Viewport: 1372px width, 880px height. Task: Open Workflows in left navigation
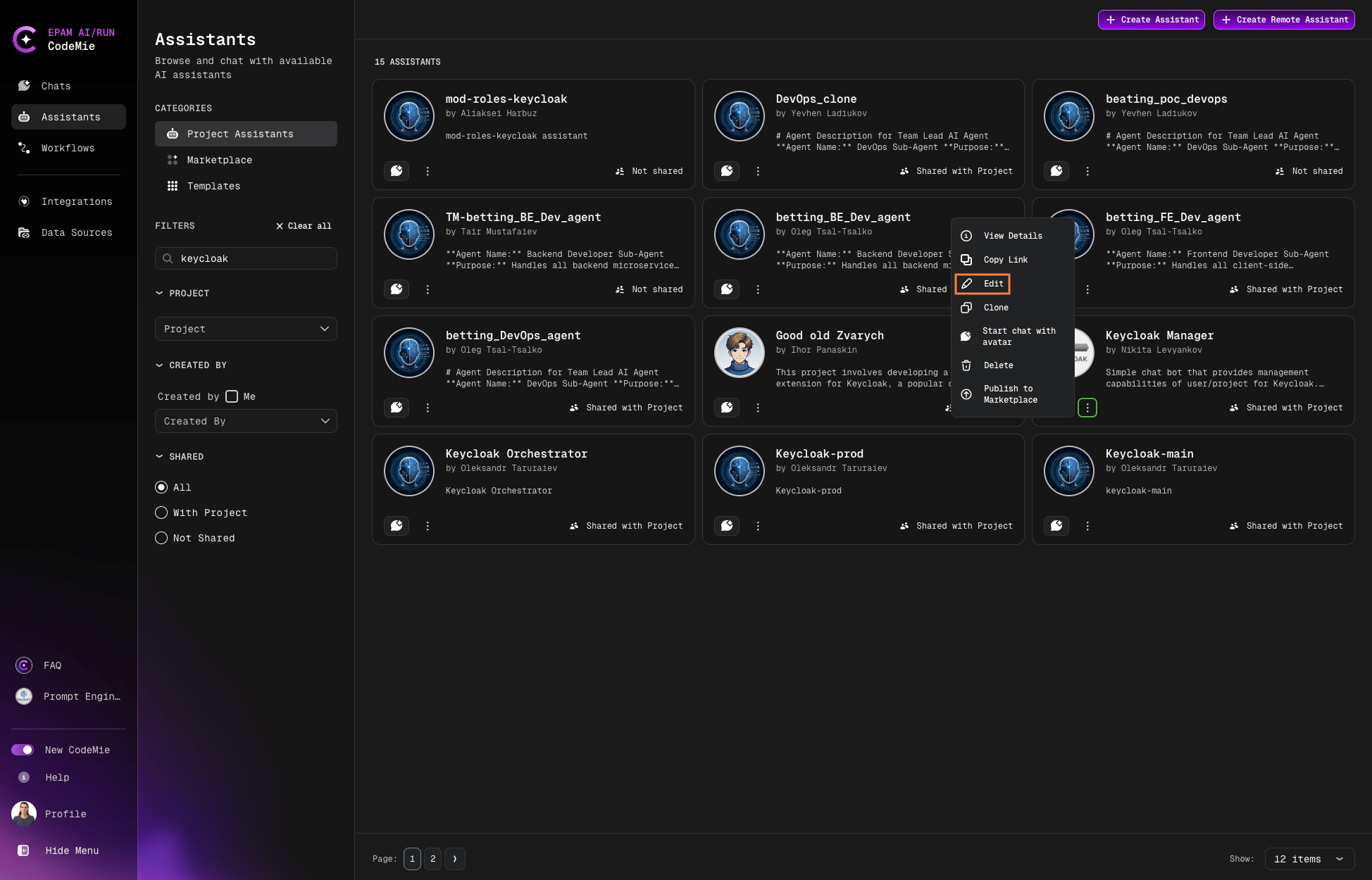68,148
